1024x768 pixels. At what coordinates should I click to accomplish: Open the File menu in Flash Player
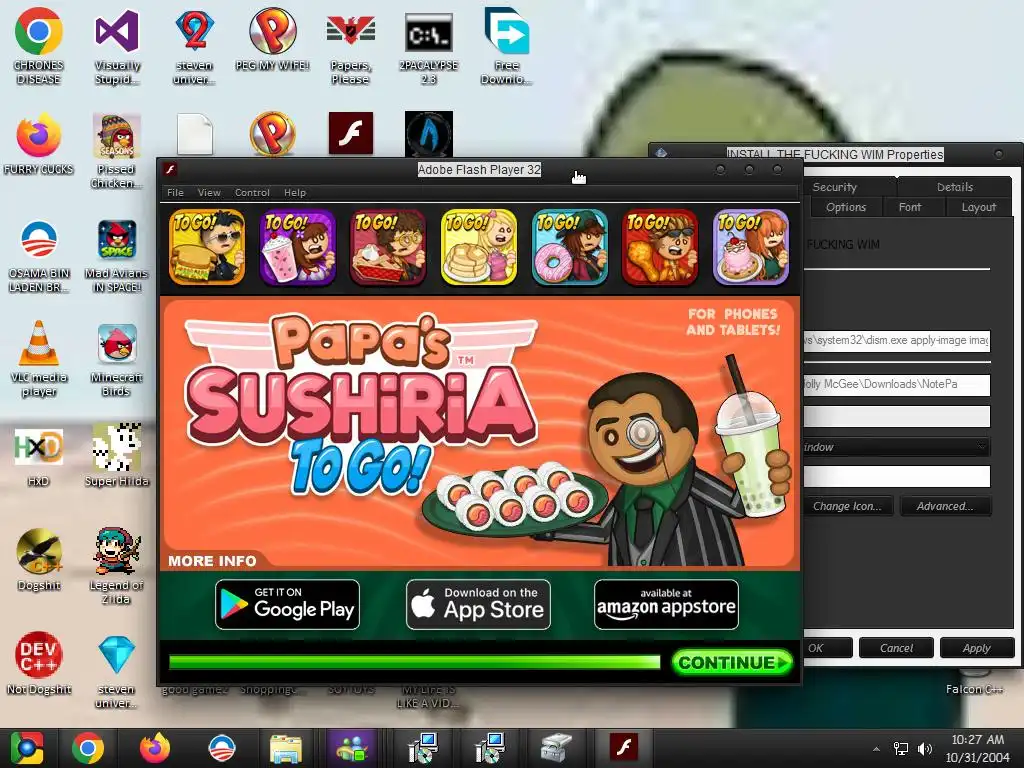[x=175, y=193]
